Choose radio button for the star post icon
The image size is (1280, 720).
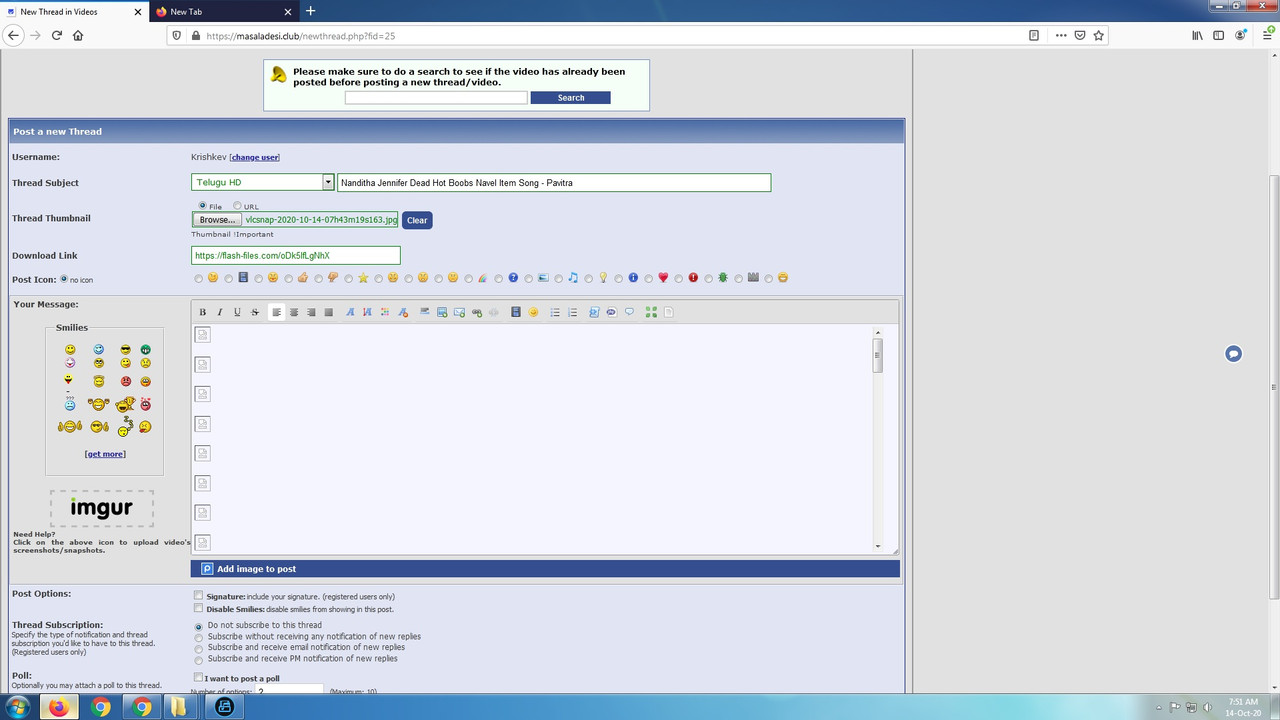point(349,279)
